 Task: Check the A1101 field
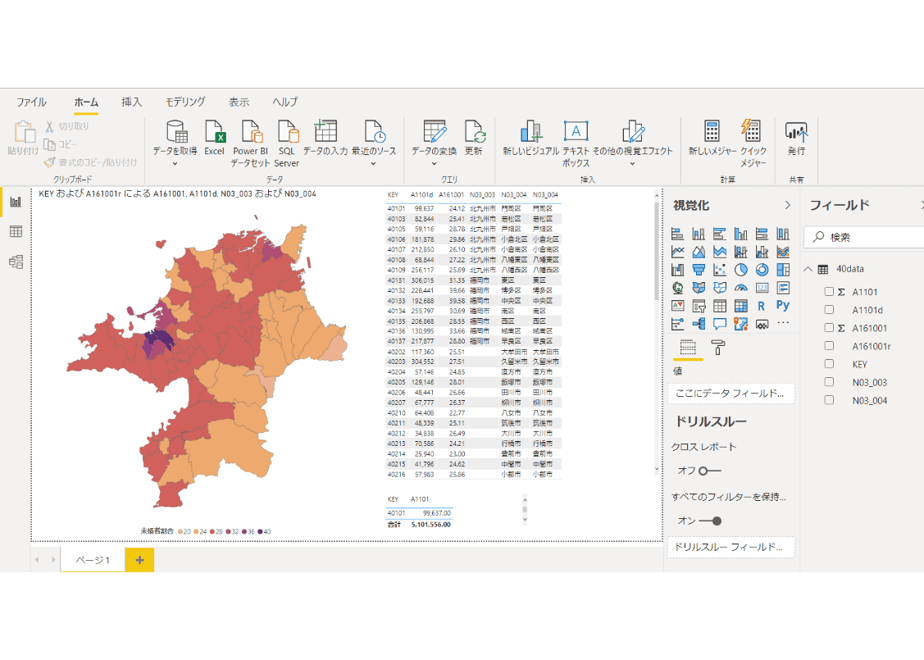pos(829,292)
